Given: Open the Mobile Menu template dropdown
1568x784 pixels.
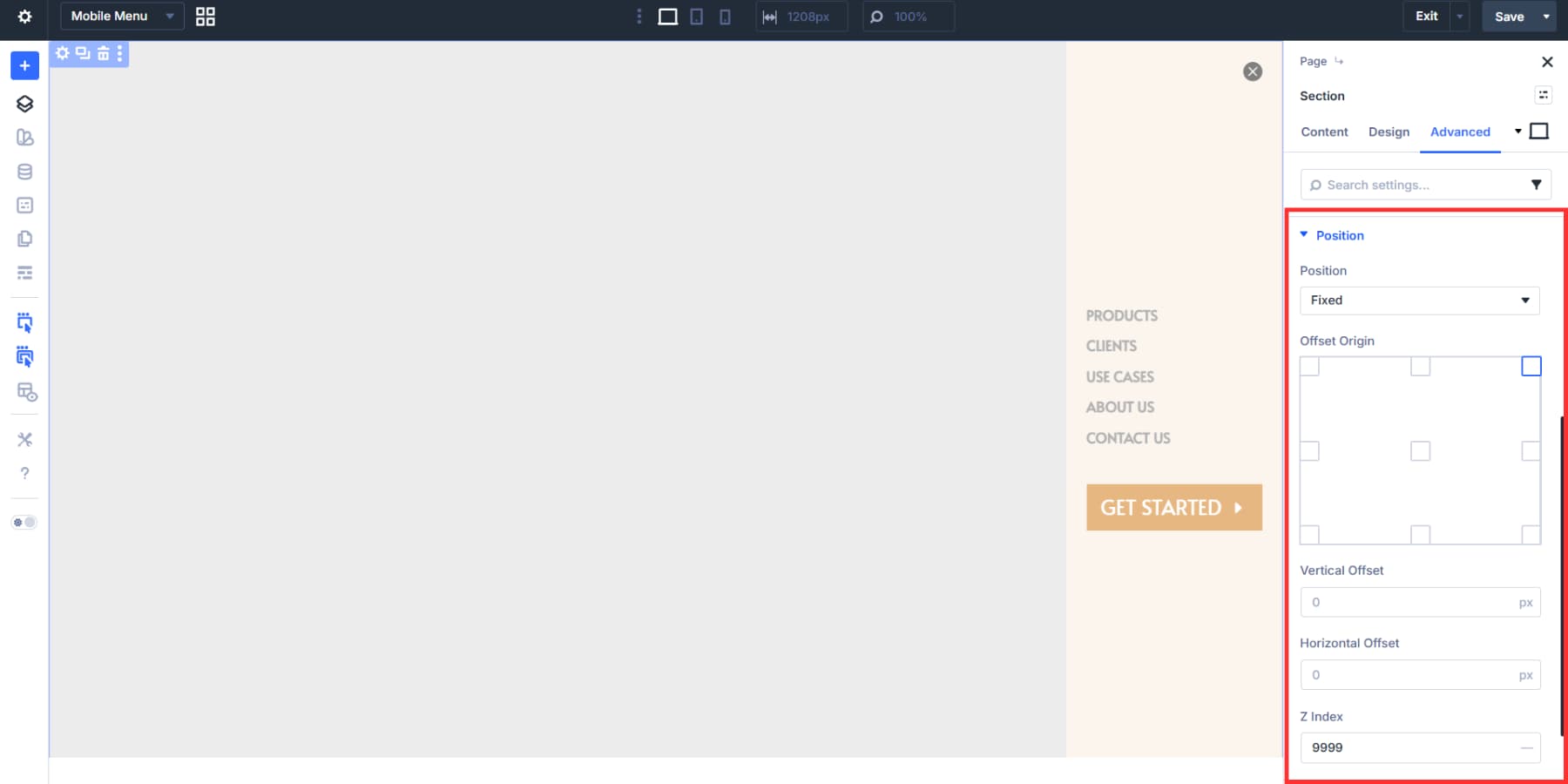Looking at the screenshot, I should coord(121,16).
